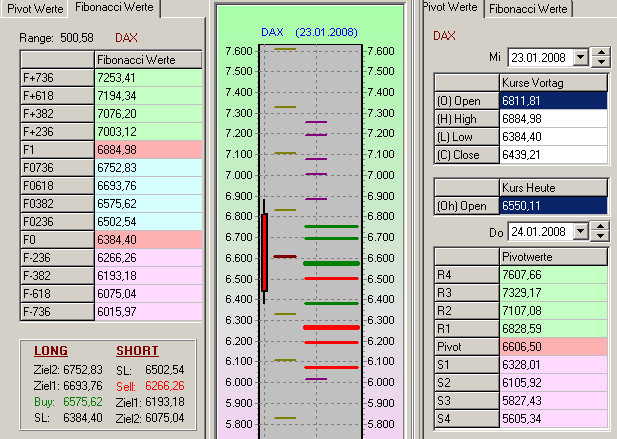Select the F0382 value 6575,62

pyautogui.click(x=148, y=204)
